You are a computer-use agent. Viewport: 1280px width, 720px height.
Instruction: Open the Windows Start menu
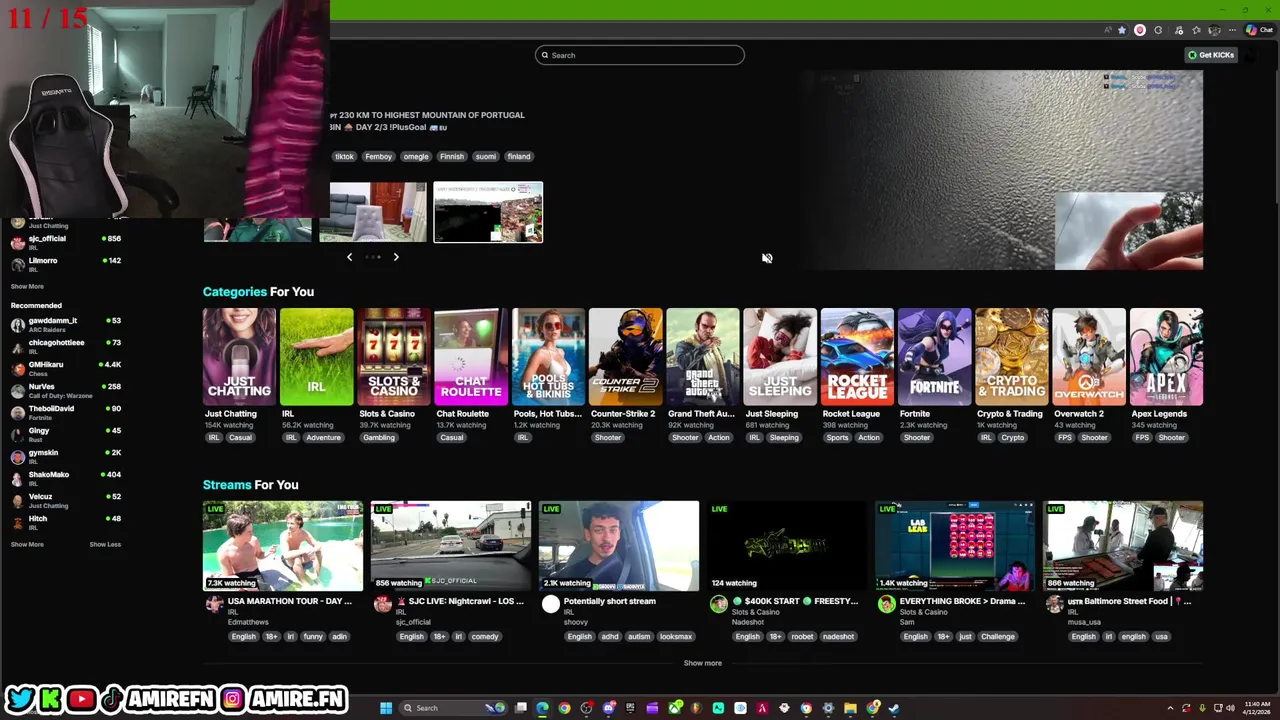(386, 708)
